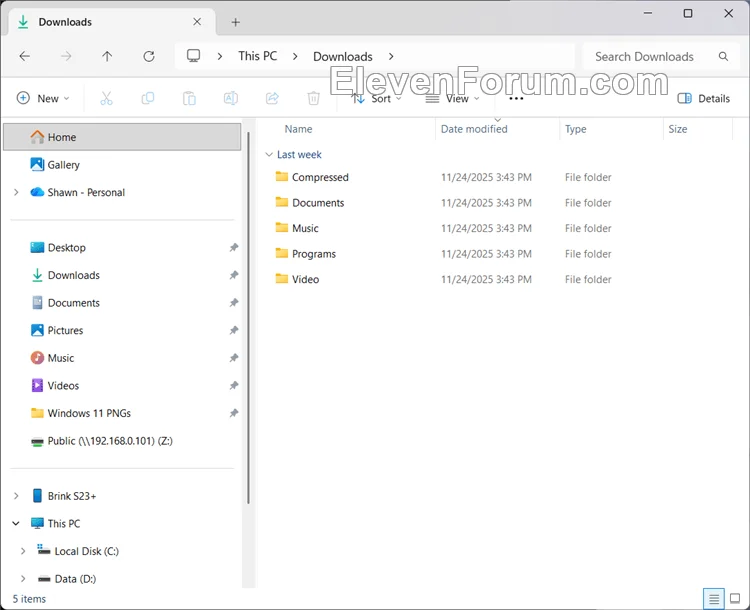The image size is (750, 610).
Task: Go up one folder level
Action: tap(107, 56)
